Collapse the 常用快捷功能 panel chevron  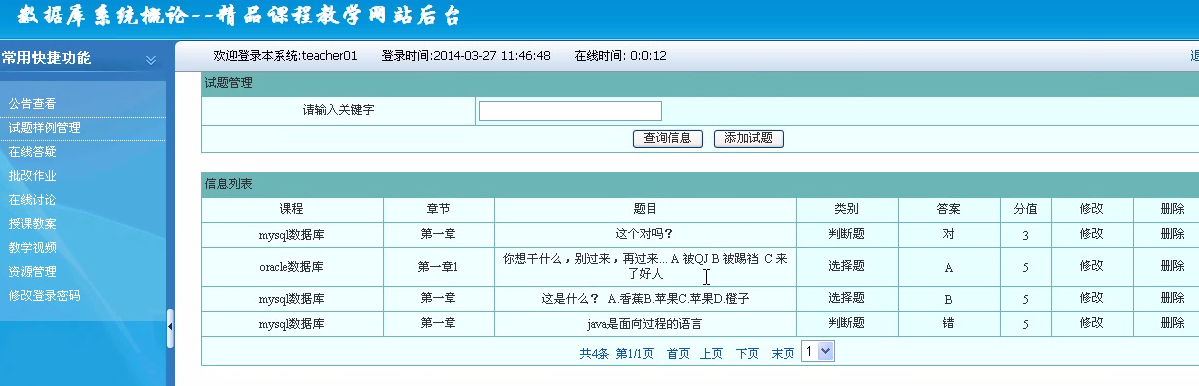151,60
